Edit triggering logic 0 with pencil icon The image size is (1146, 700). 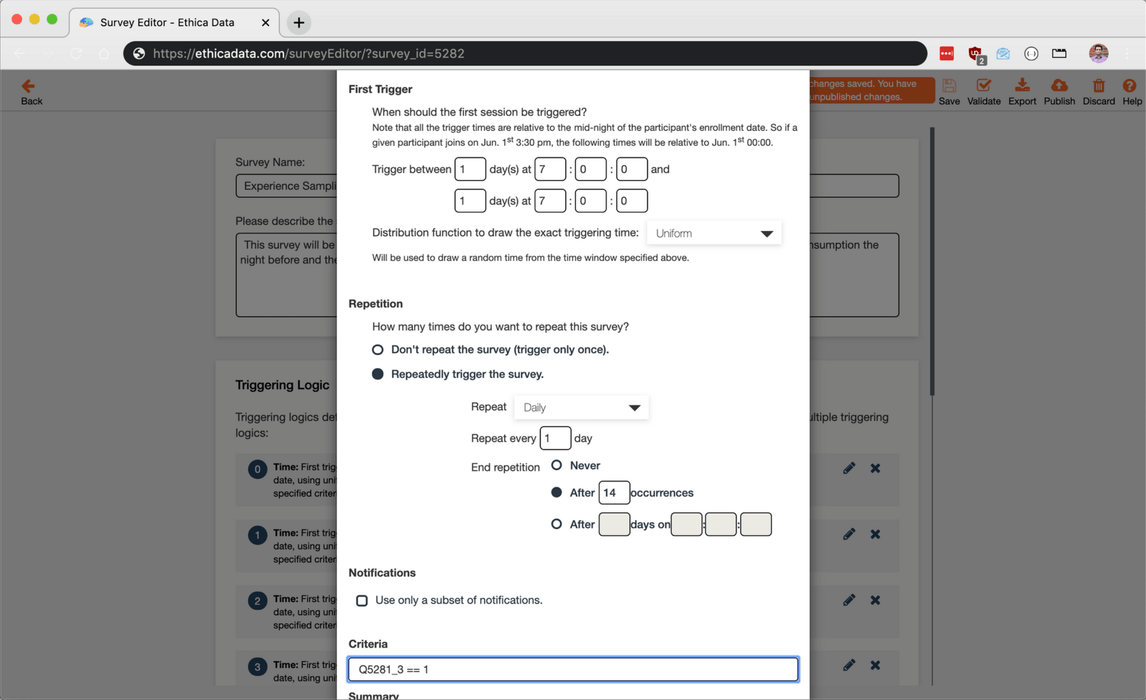849,468
